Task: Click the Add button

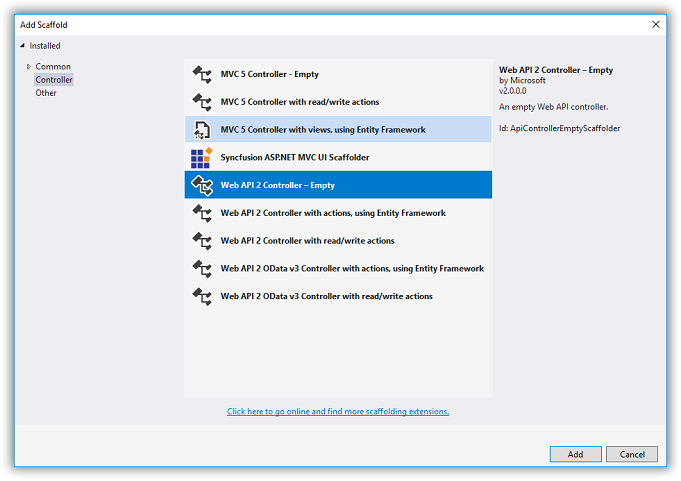Action: pos(575,454)
